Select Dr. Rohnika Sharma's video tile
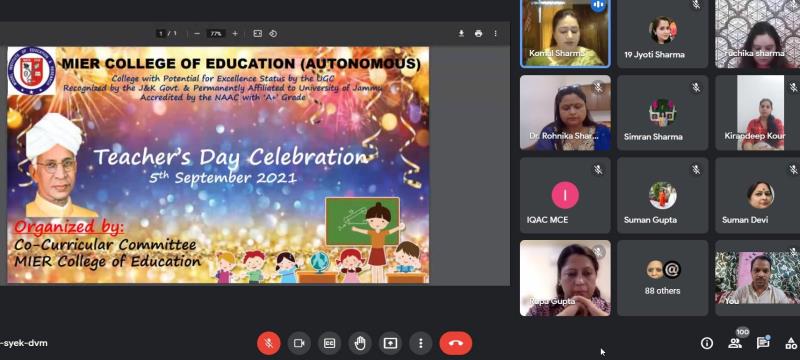Viewport: 800px width, 360px height. [x=565, y=113]
